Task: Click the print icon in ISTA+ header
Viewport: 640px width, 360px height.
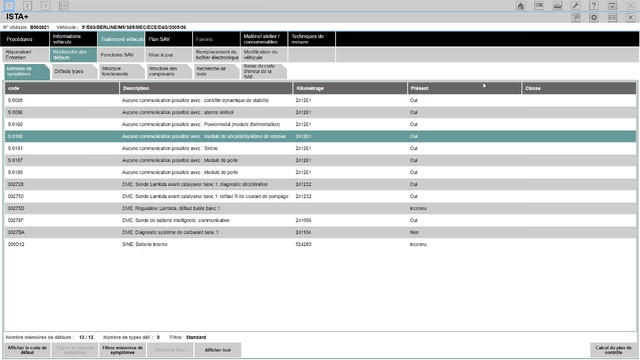Action: pos(576,18)
